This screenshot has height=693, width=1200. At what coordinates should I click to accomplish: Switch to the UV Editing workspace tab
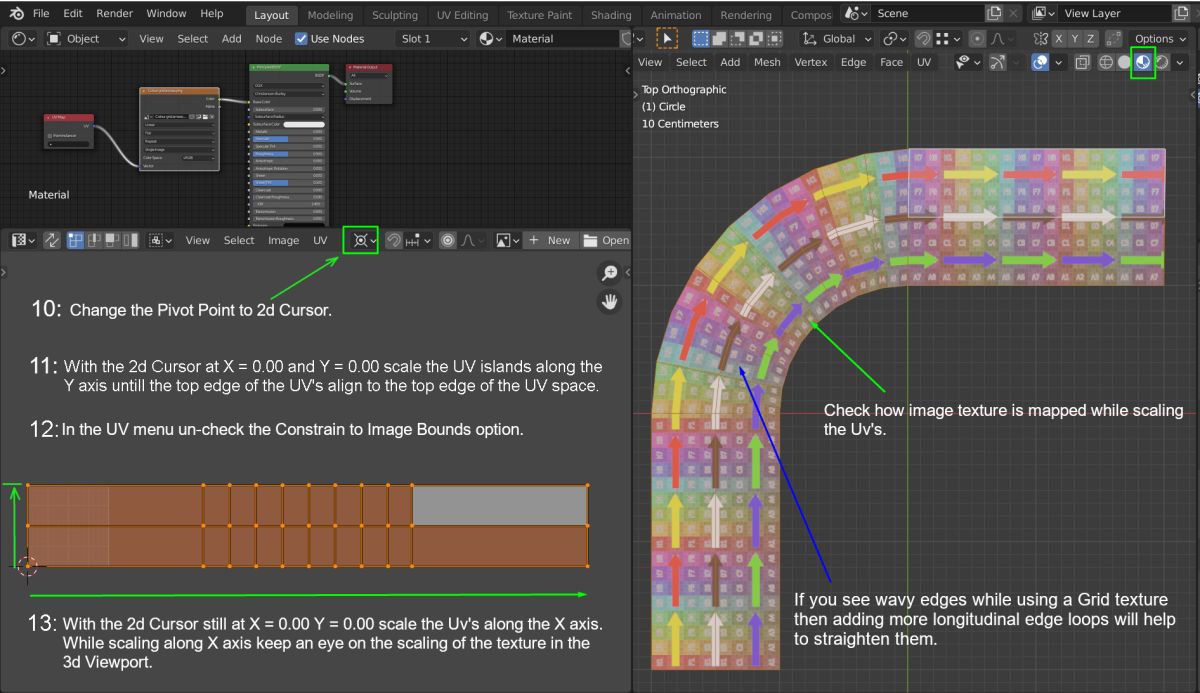(462, 15)
